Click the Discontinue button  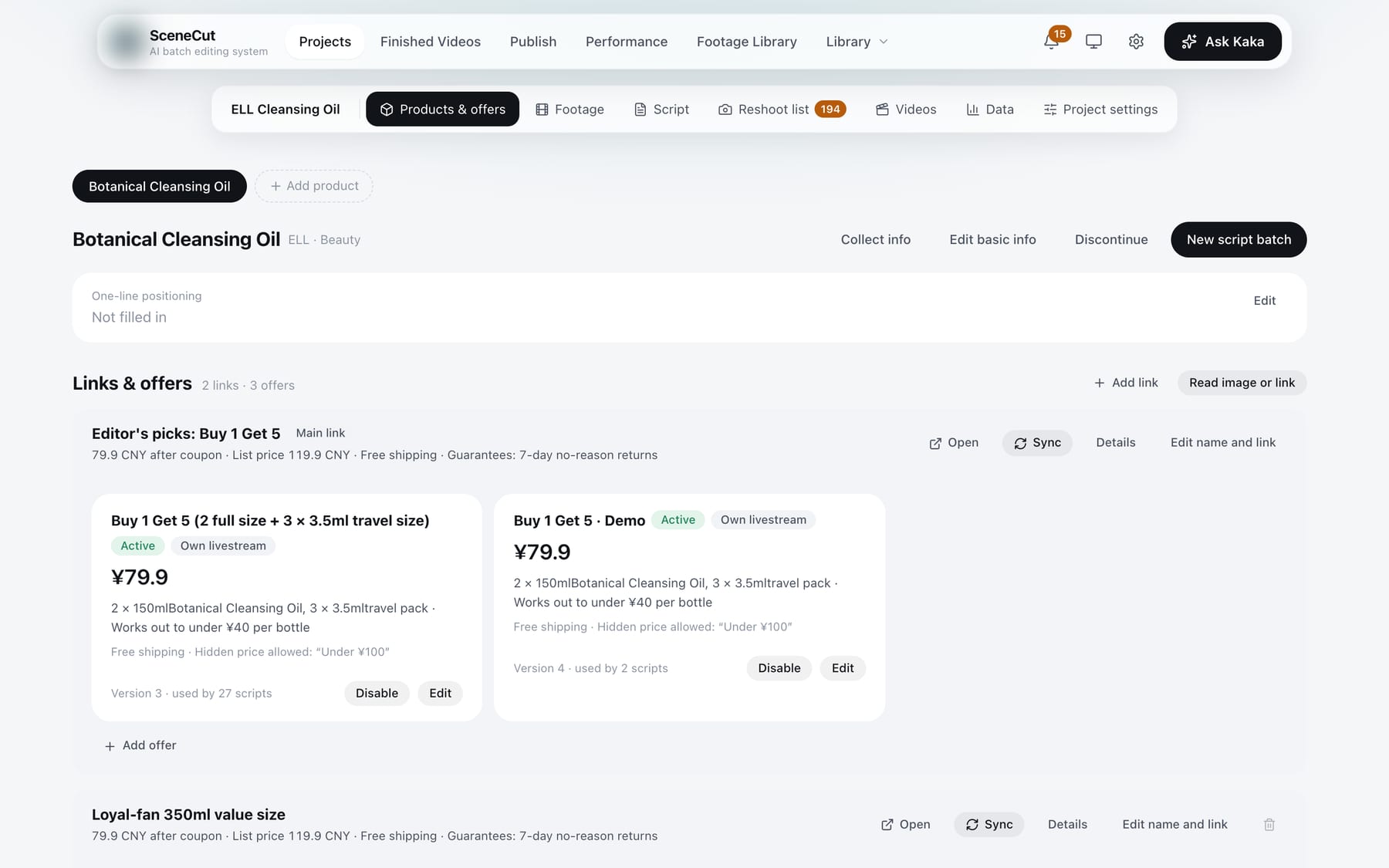(1111, 240)
